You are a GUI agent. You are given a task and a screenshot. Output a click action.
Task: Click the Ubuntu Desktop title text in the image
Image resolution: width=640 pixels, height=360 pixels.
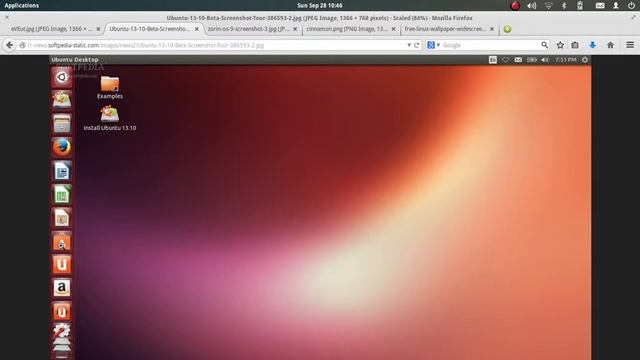click(x=75, y=60)
